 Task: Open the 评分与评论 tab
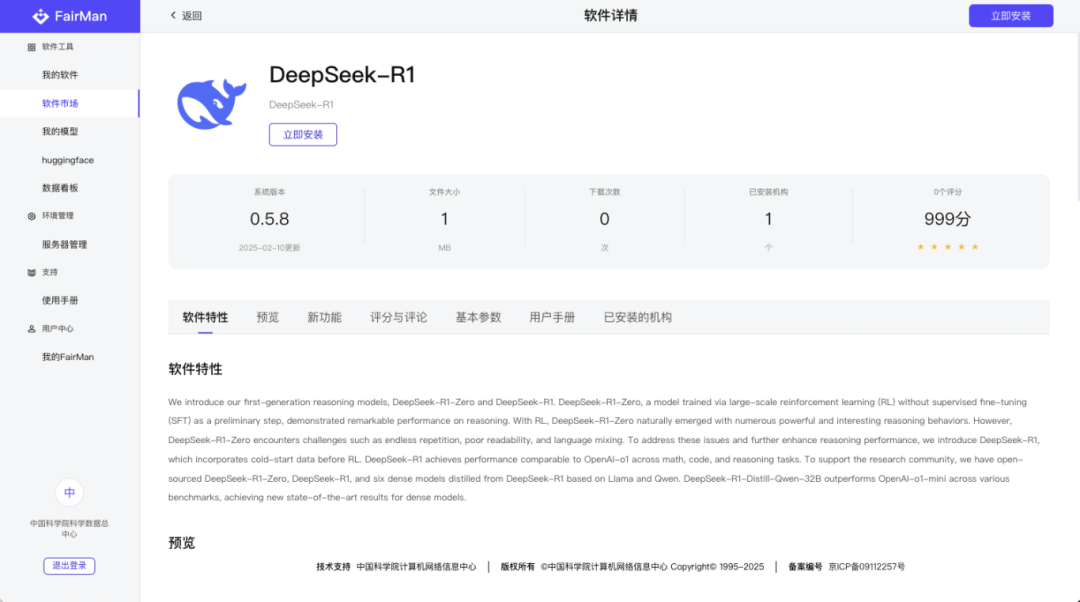(398, 318)
